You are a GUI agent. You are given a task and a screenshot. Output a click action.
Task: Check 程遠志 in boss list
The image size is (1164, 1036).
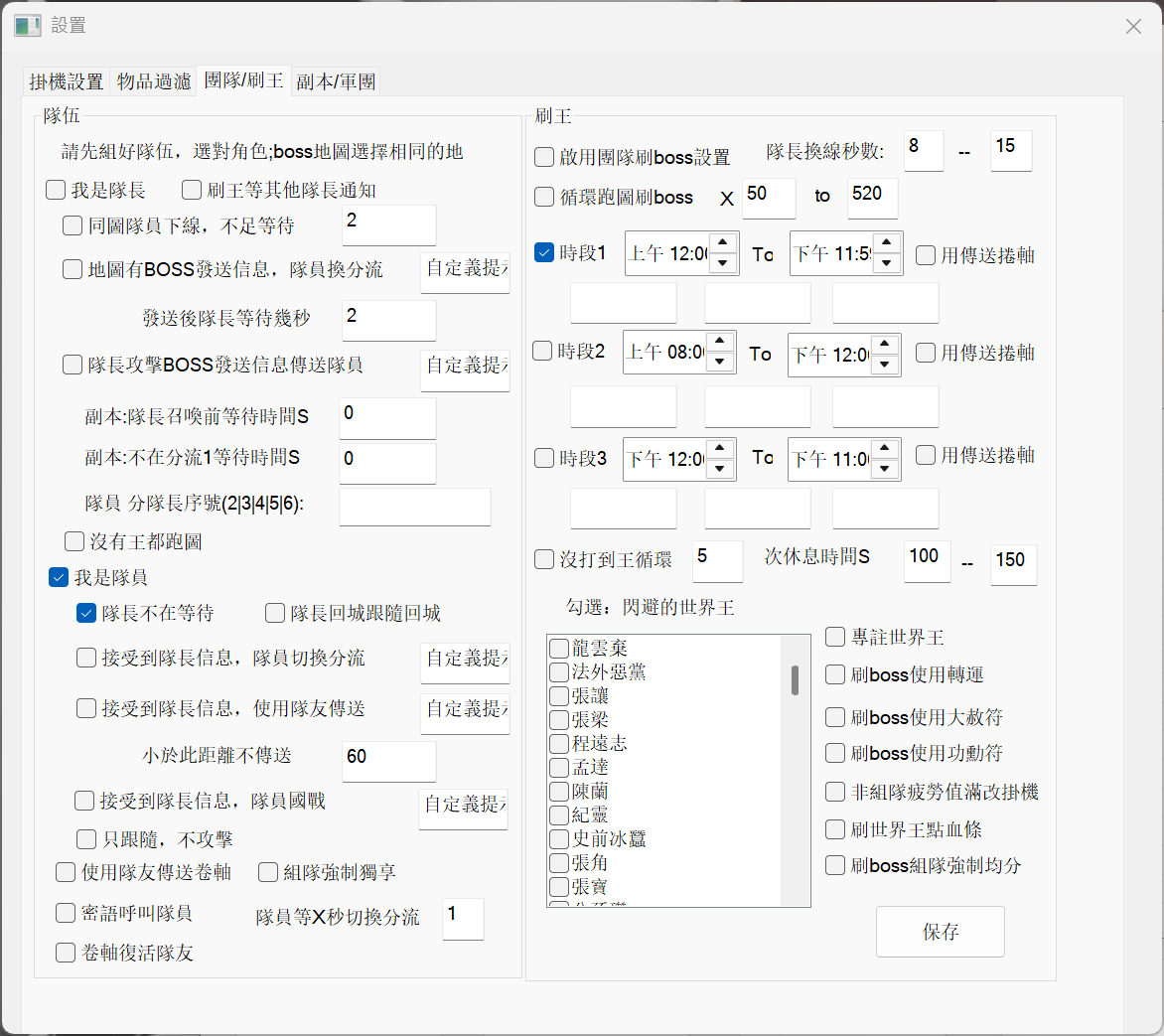point(559,743)
